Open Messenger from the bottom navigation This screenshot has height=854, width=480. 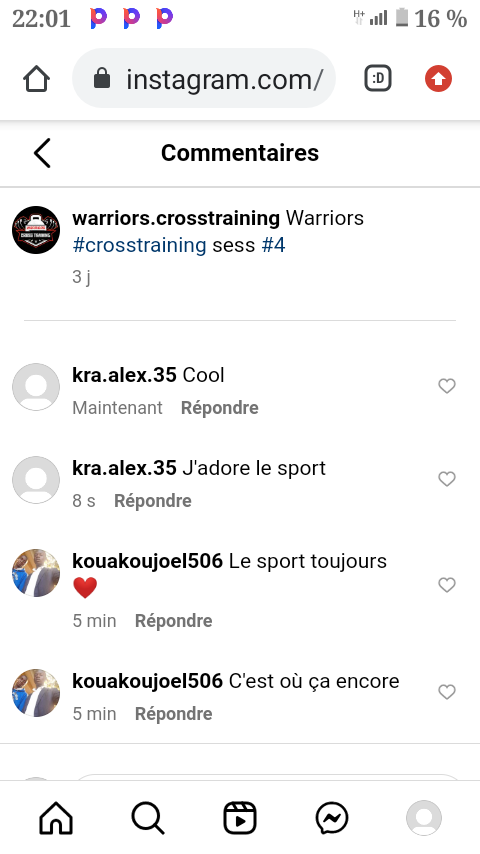(332, 818)
